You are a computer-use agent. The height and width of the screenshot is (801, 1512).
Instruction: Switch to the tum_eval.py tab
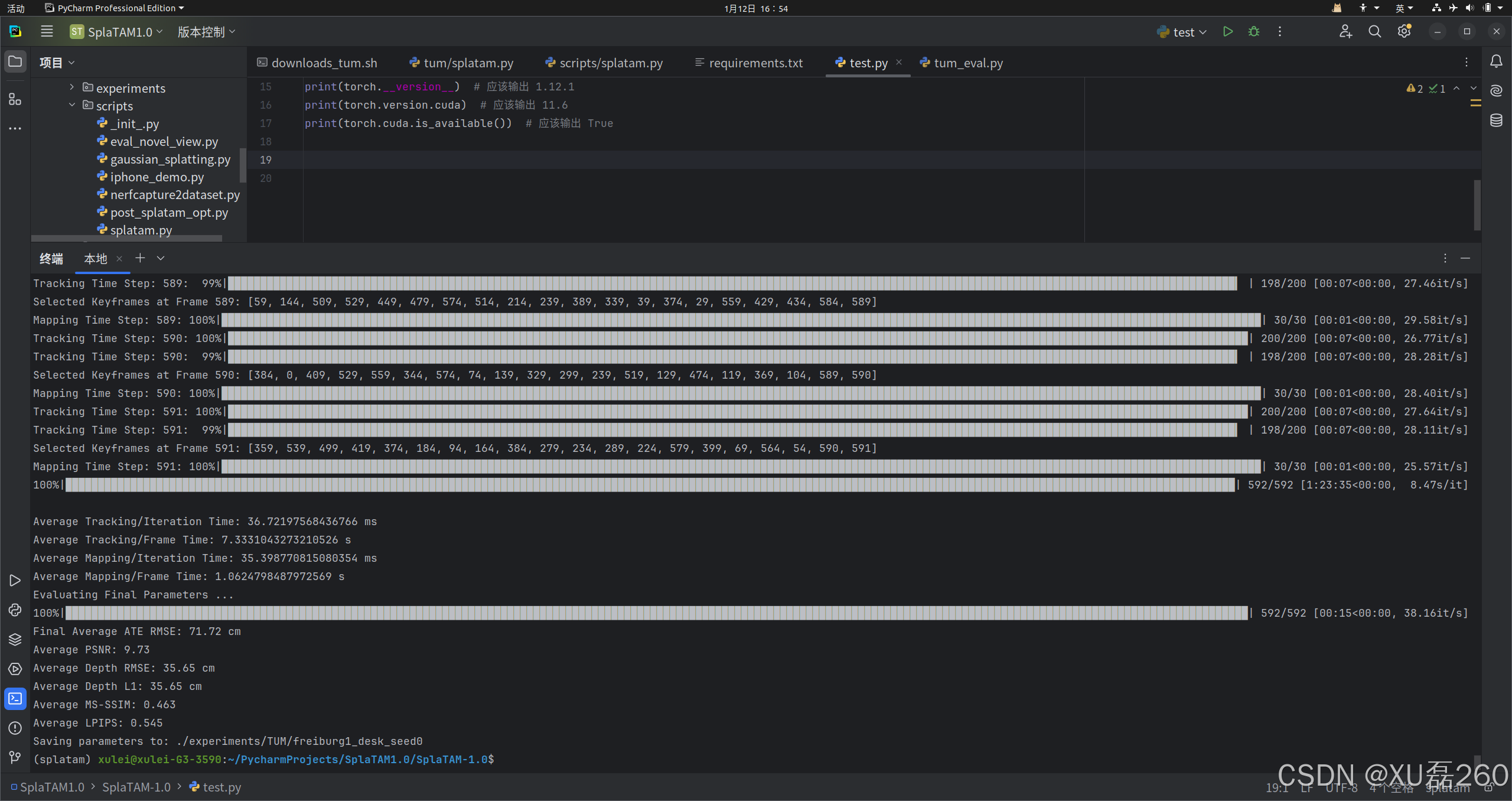coord(967,63)
